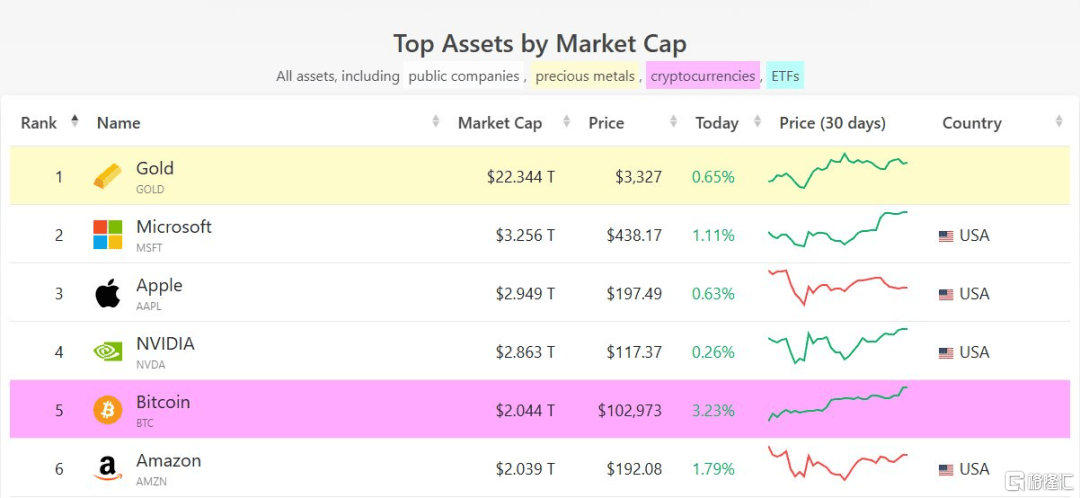Image resolution: width=1080 pixels, height=498 pixels.
Task: Click the NVIDIA logo icon
Action: point(107,352)
